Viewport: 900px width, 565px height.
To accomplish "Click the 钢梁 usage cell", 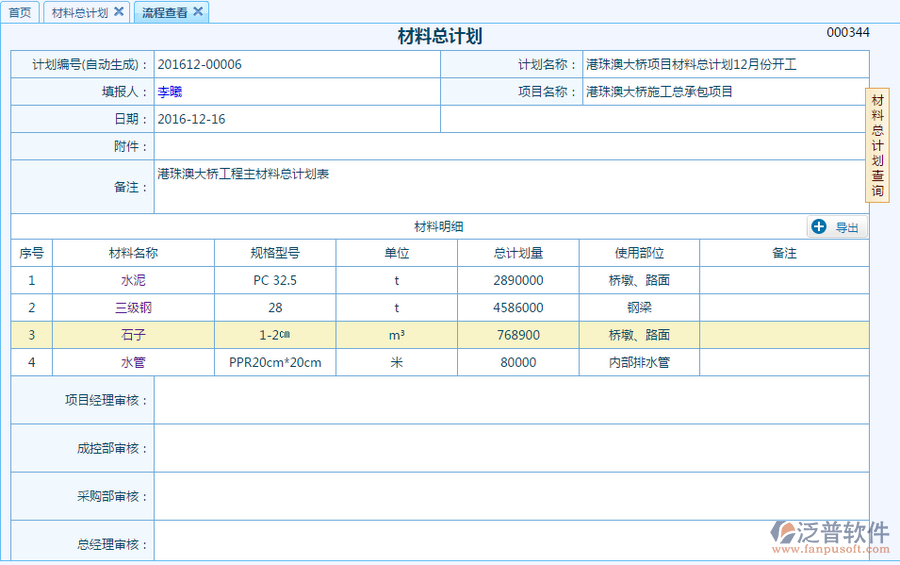I will (639, 308).
